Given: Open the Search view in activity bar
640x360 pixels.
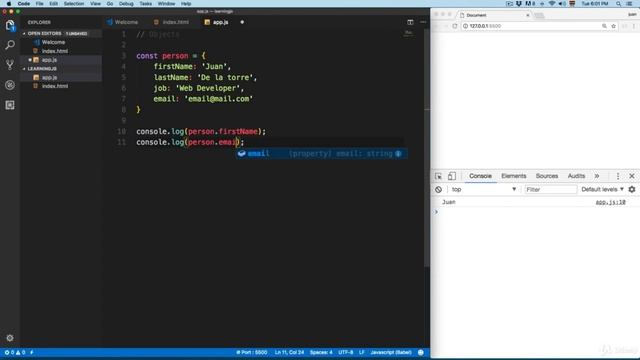Looking at the screenshot, I should click(10, 45).
